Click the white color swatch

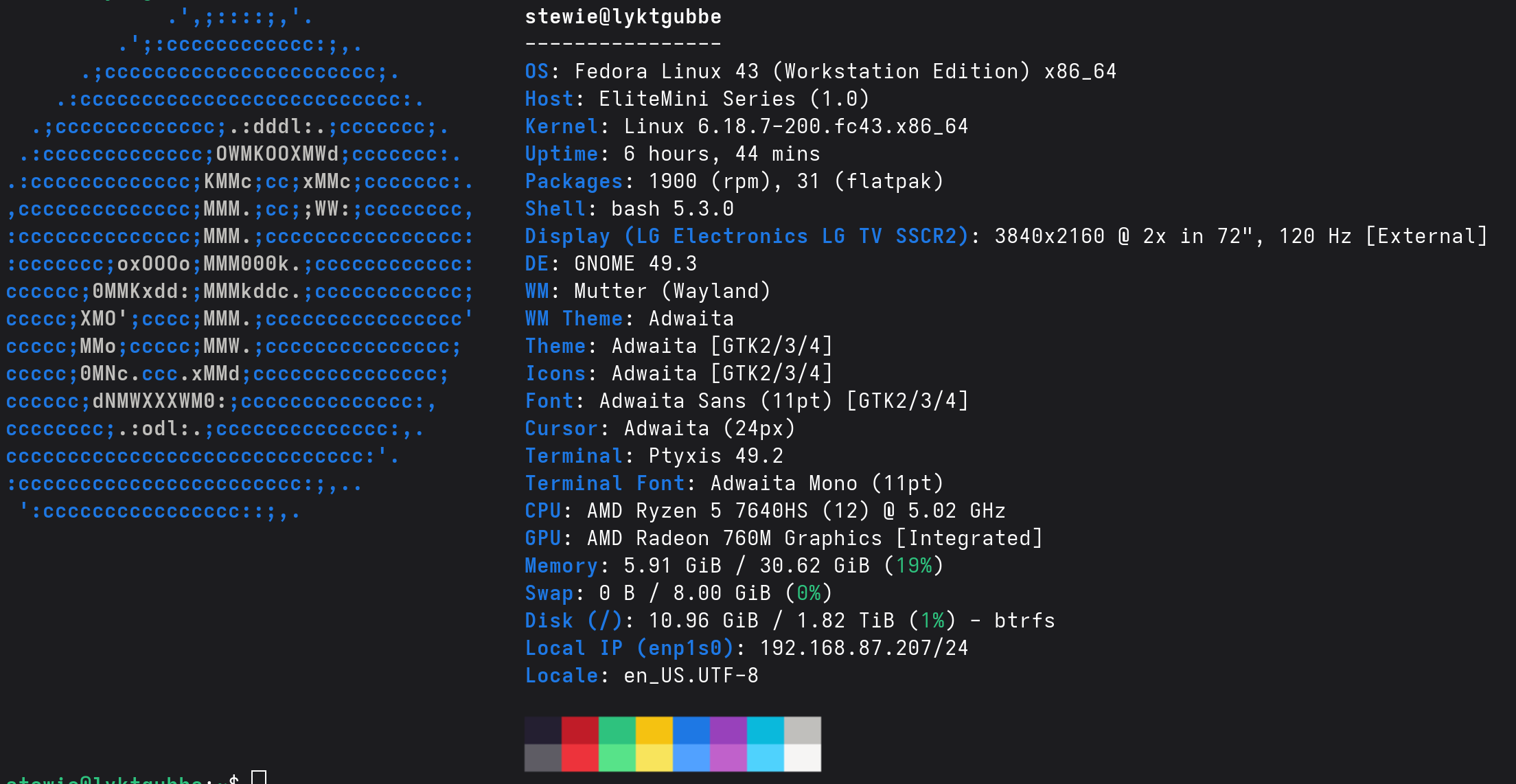pyautogui.click(x=802, y=758)
